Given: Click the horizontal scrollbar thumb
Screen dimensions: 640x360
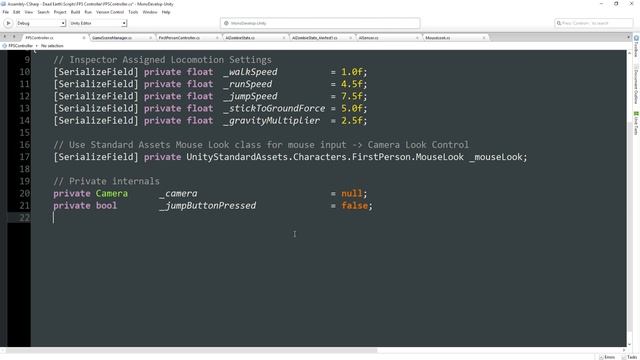Looking at the screenshot, I should [190, 350].
